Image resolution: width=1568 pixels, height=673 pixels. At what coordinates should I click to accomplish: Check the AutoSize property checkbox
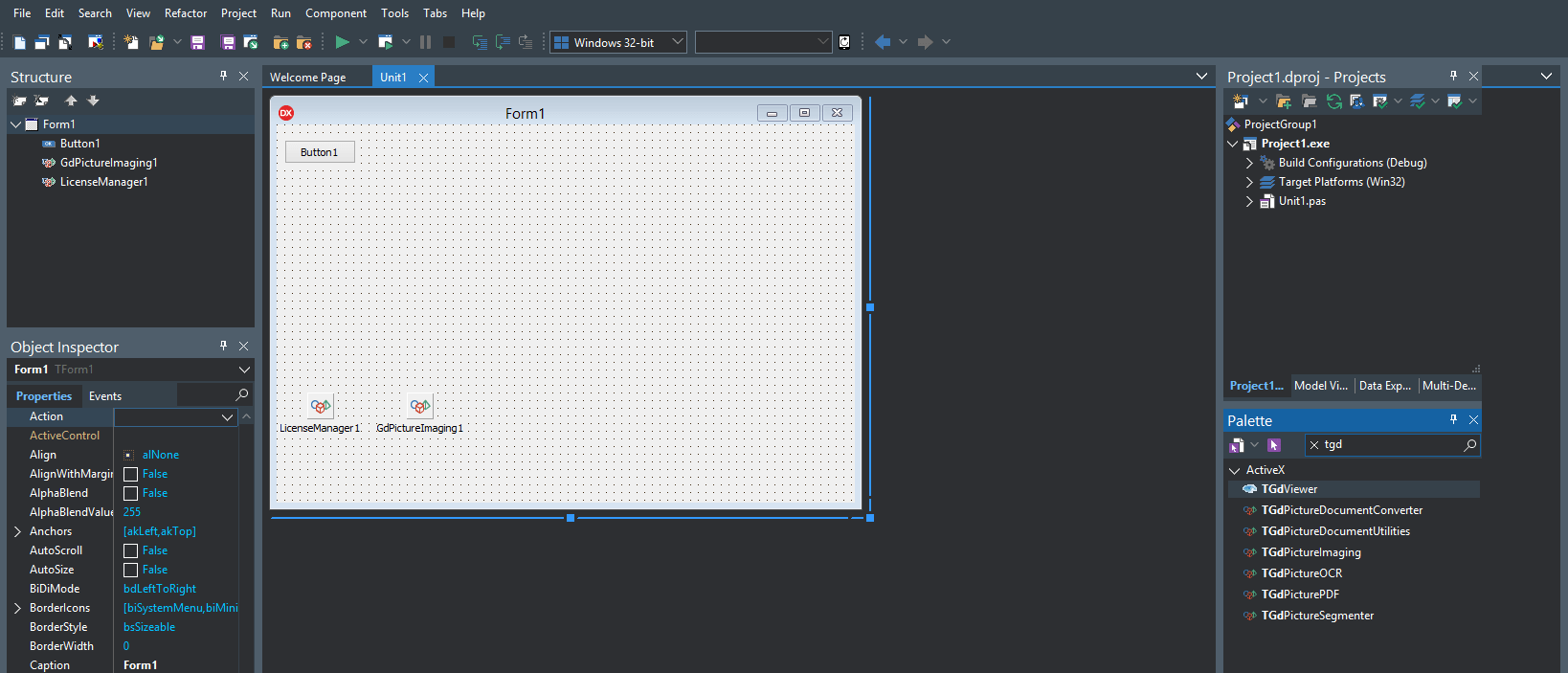coord(131,570)
